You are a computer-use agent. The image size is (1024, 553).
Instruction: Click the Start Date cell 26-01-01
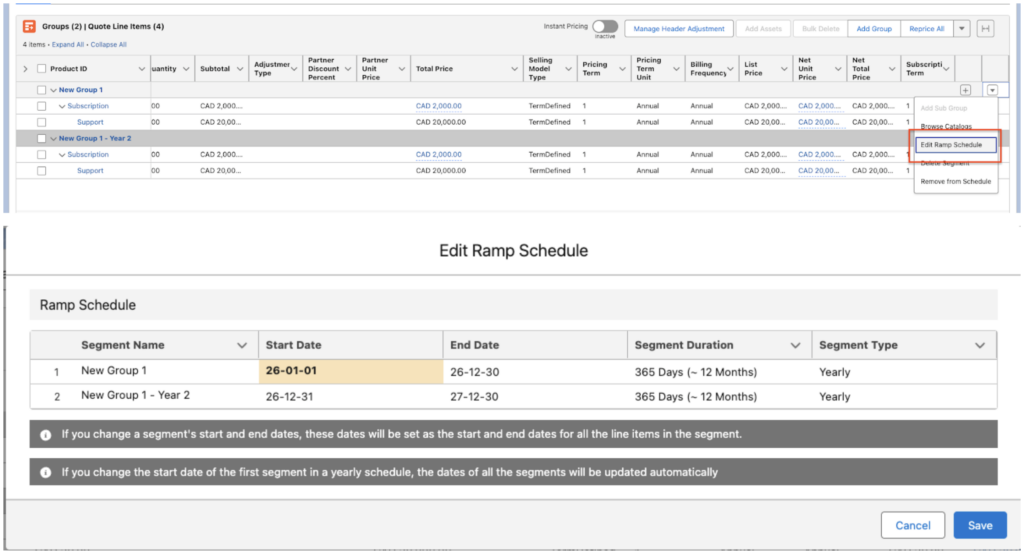pyautogui.click(x=350, y=371)
